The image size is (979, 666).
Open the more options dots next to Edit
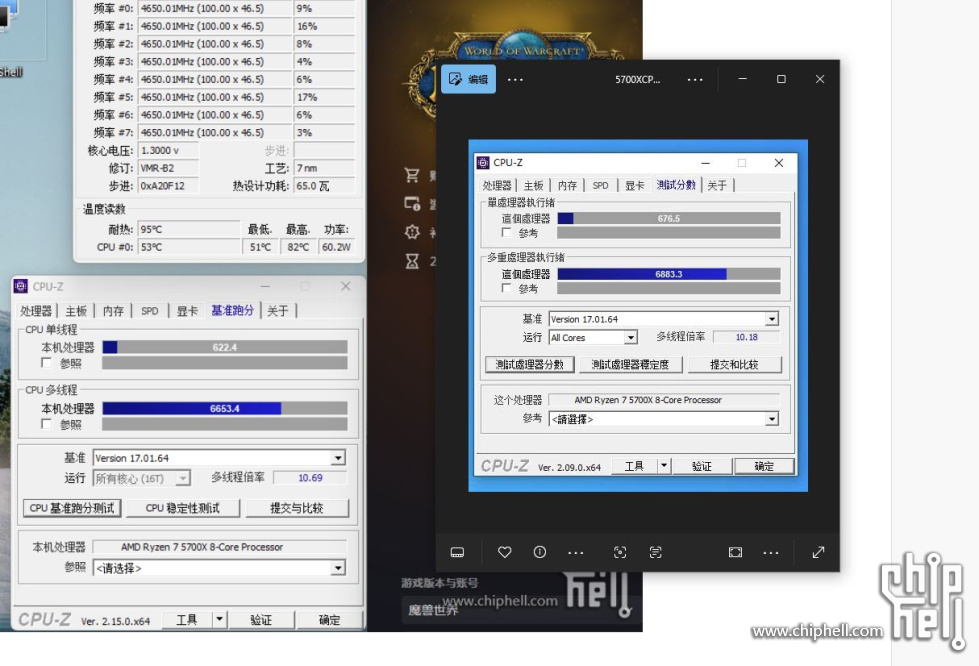515,80
